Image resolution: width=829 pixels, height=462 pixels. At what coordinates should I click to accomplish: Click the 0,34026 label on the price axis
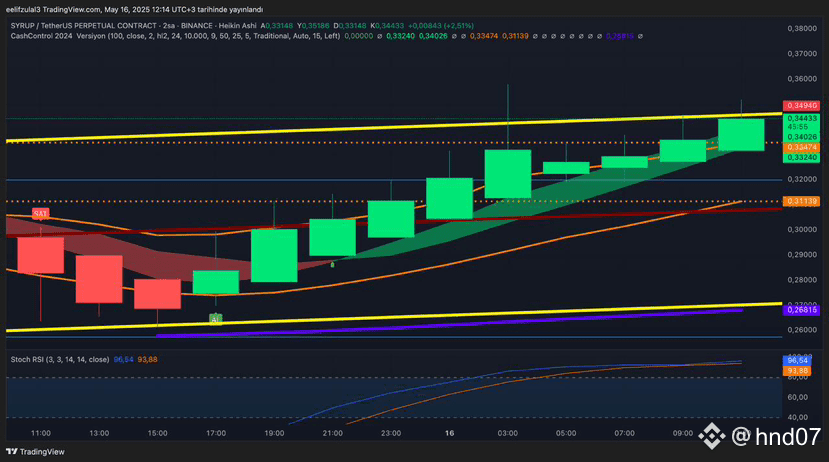[802, 137]
